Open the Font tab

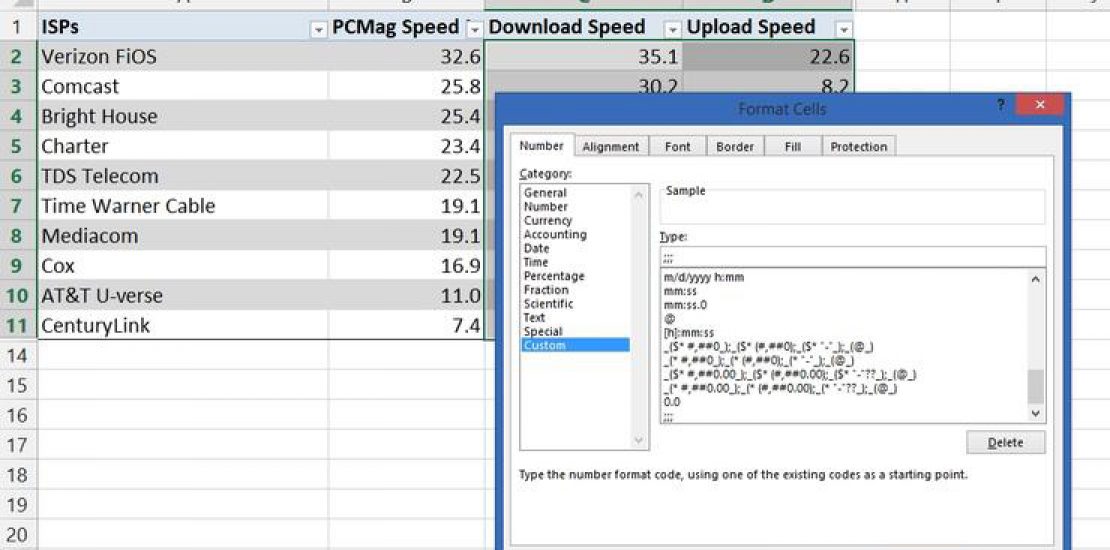[677, 147]
